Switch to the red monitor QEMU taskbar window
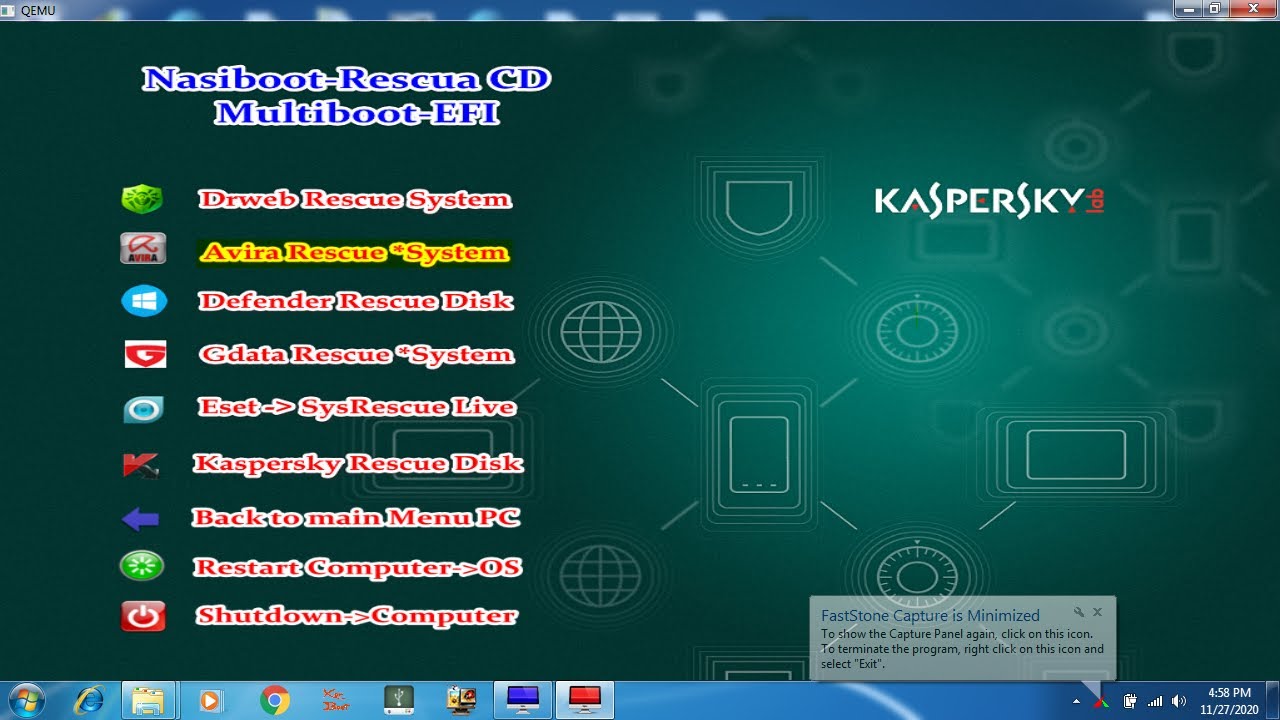The image size is (1280, 720). coord(585,700)
